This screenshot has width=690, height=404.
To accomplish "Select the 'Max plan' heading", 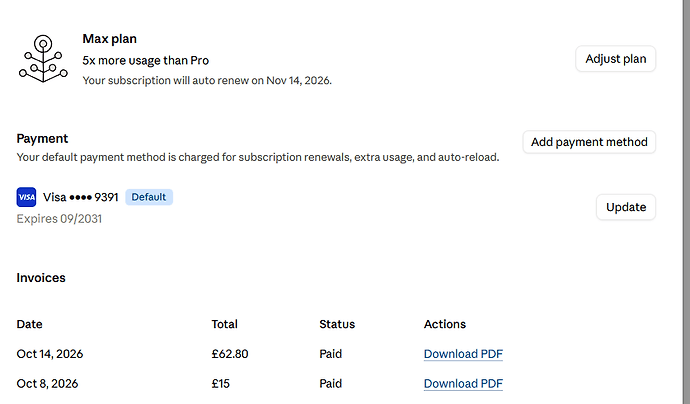I will point(110,39).
